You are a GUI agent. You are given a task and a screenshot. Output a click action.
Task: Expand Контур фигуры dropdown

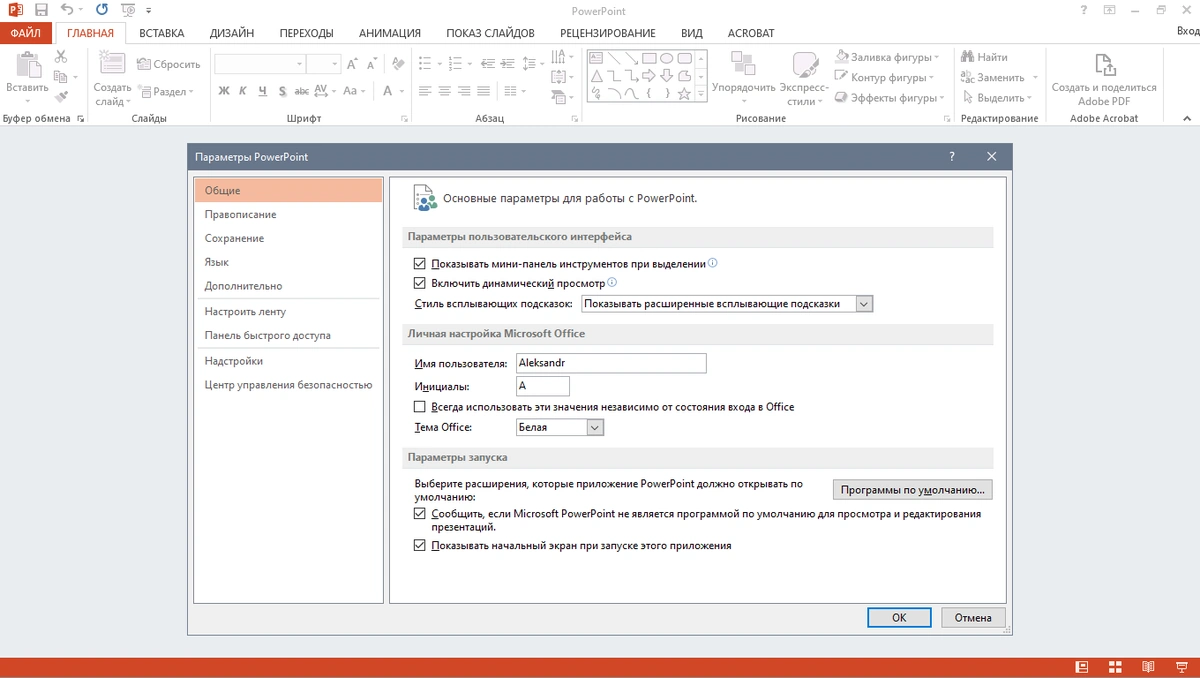point(931,77)
